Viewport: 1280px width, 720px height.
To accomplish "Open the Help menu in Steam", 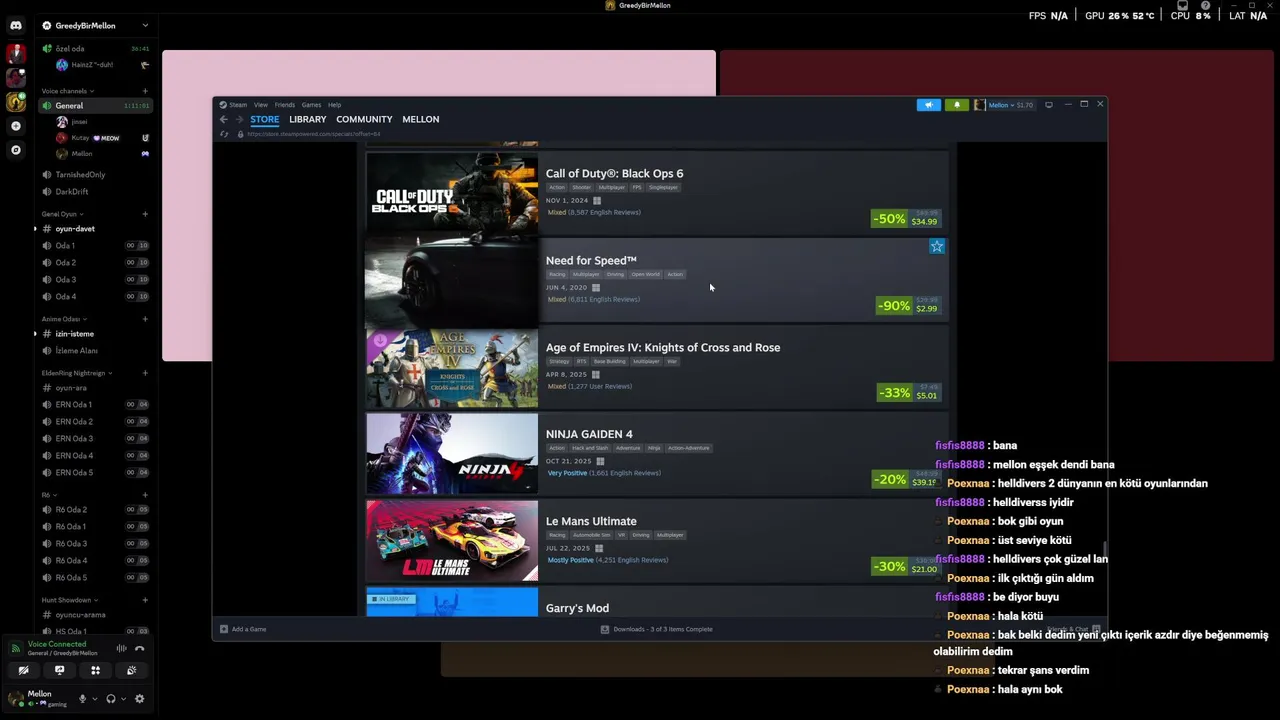I will point(335,105).
